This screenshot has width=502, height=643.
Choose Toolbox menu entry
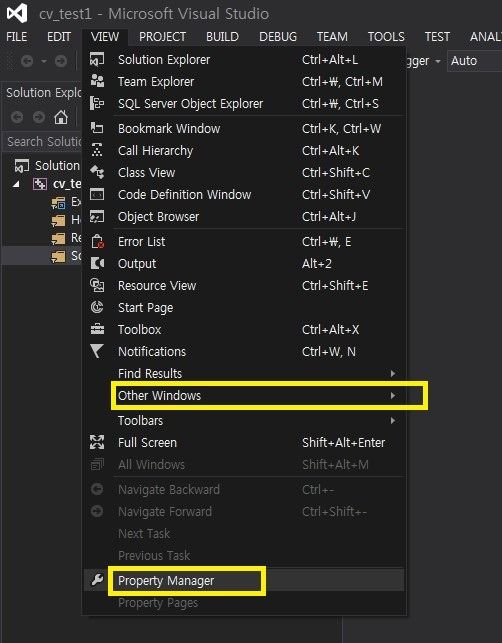point(244,329)
